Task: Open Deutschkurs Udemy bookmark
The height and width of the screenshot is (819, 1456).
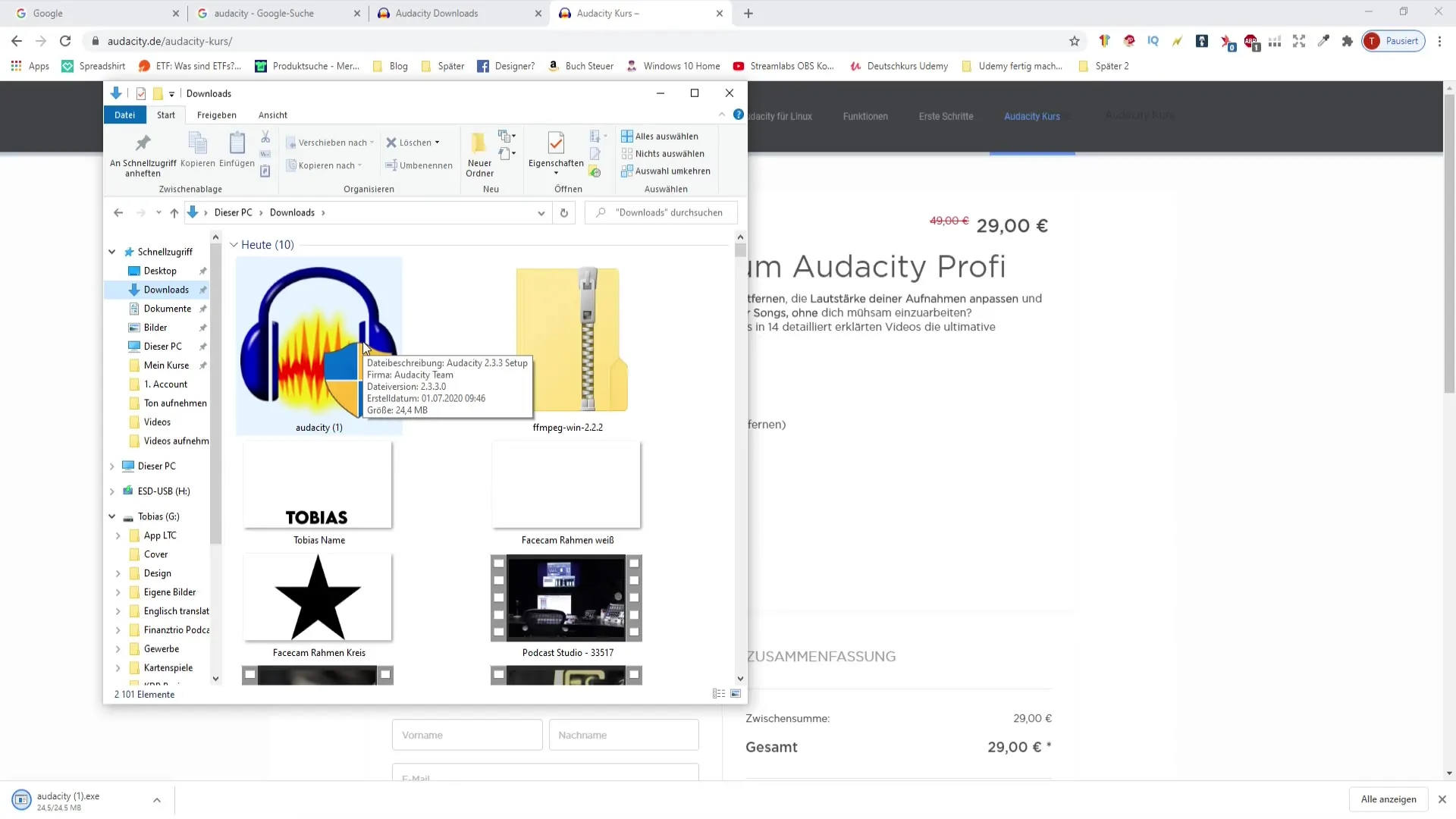Action: click(x=899, y=66)
